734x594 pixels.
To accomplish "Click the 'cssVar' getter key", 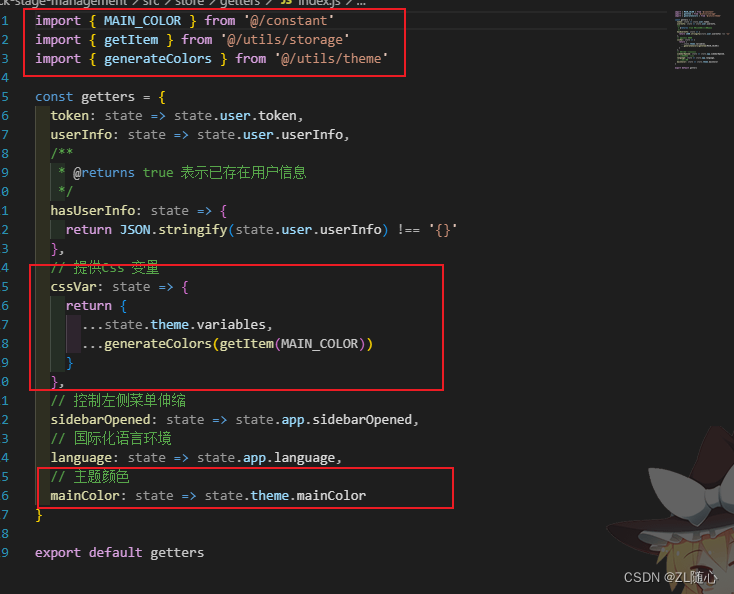I will click(x=73, y=287).
